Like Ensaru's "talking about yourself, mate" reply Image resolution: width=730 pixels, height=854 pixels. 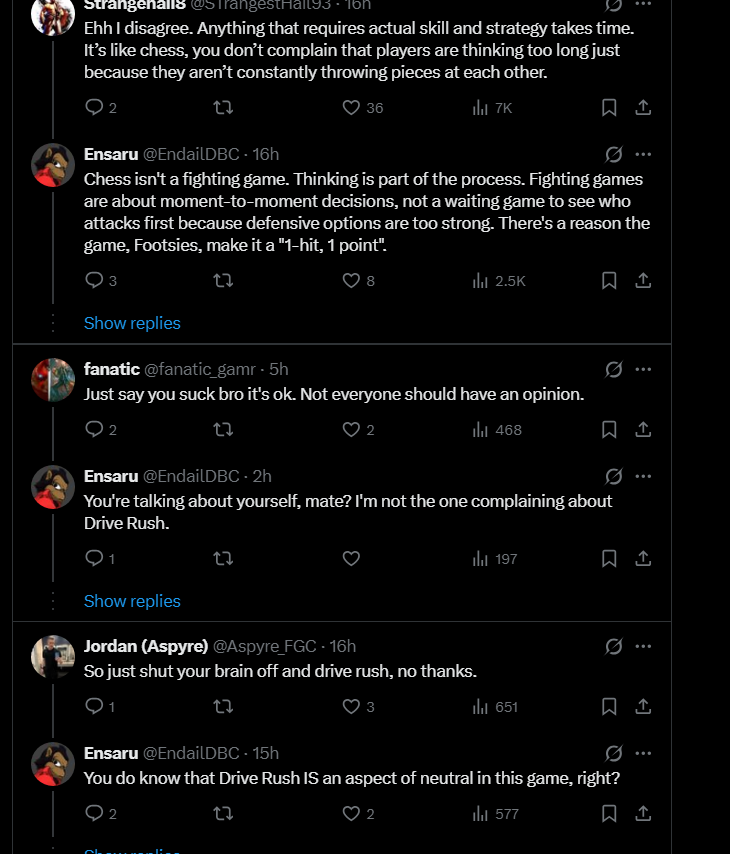point(351,558)
